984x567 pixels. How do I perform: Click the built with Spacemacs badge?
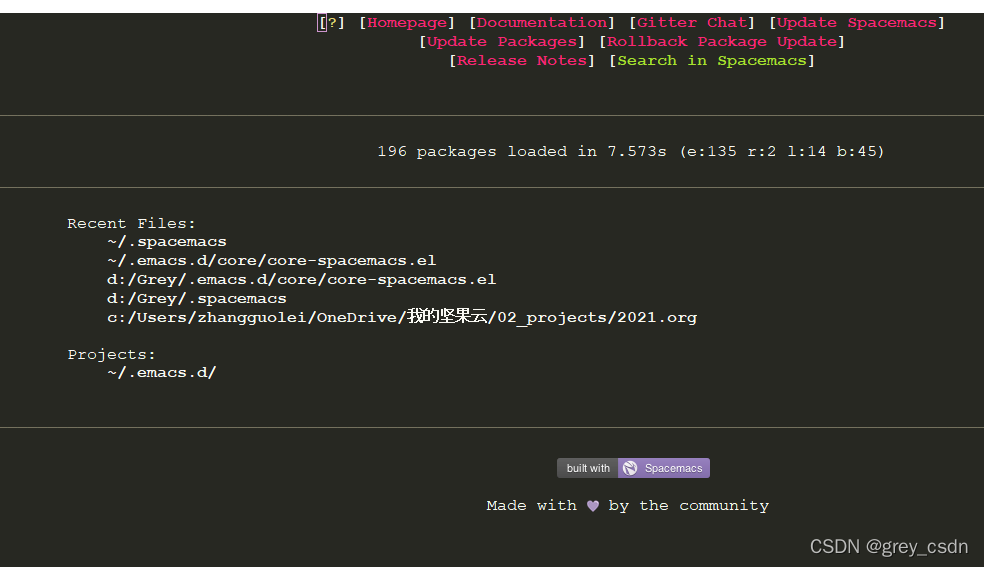[633, 468]
